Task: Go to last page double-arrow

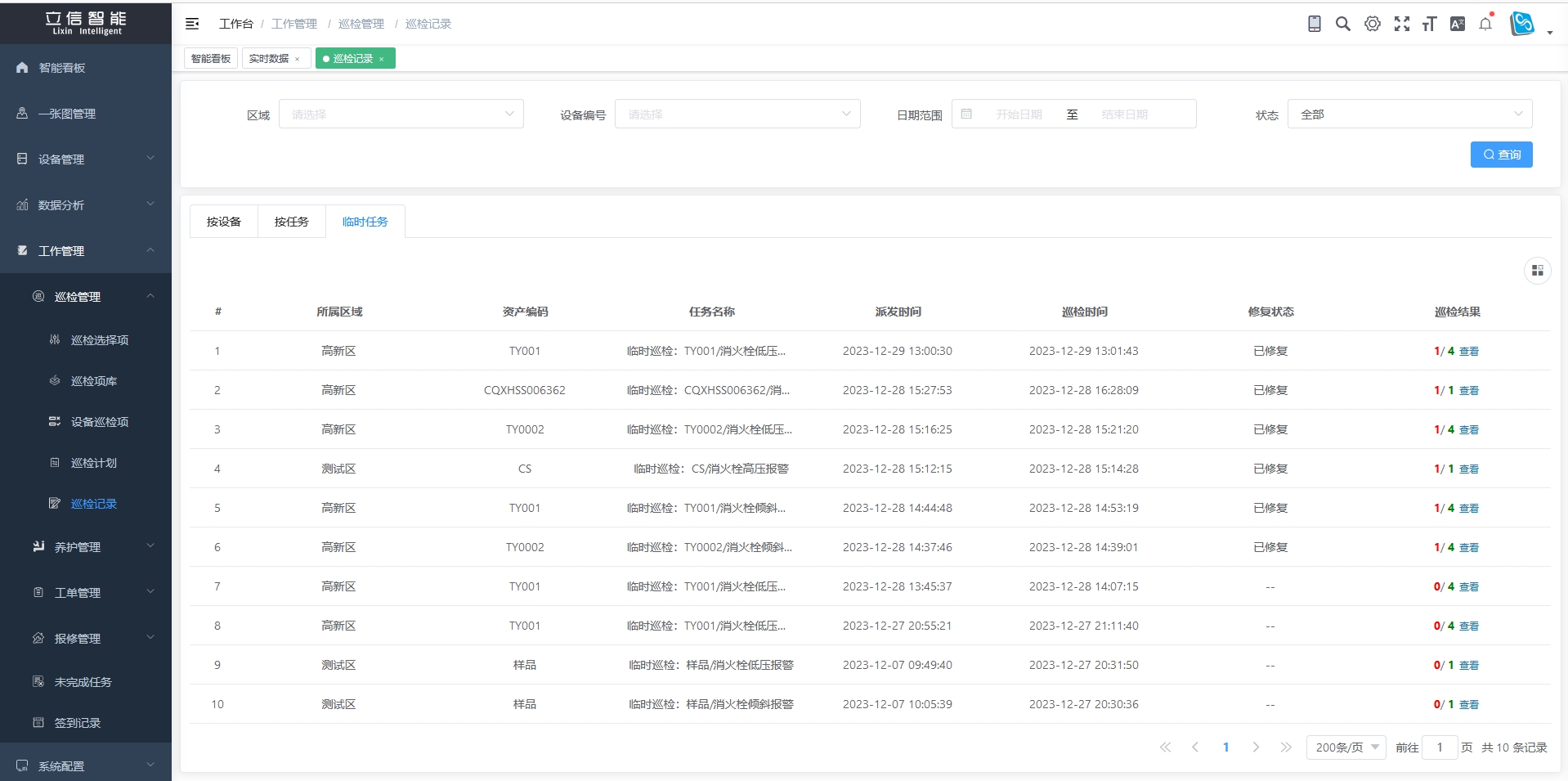Action: point(1286,747)
